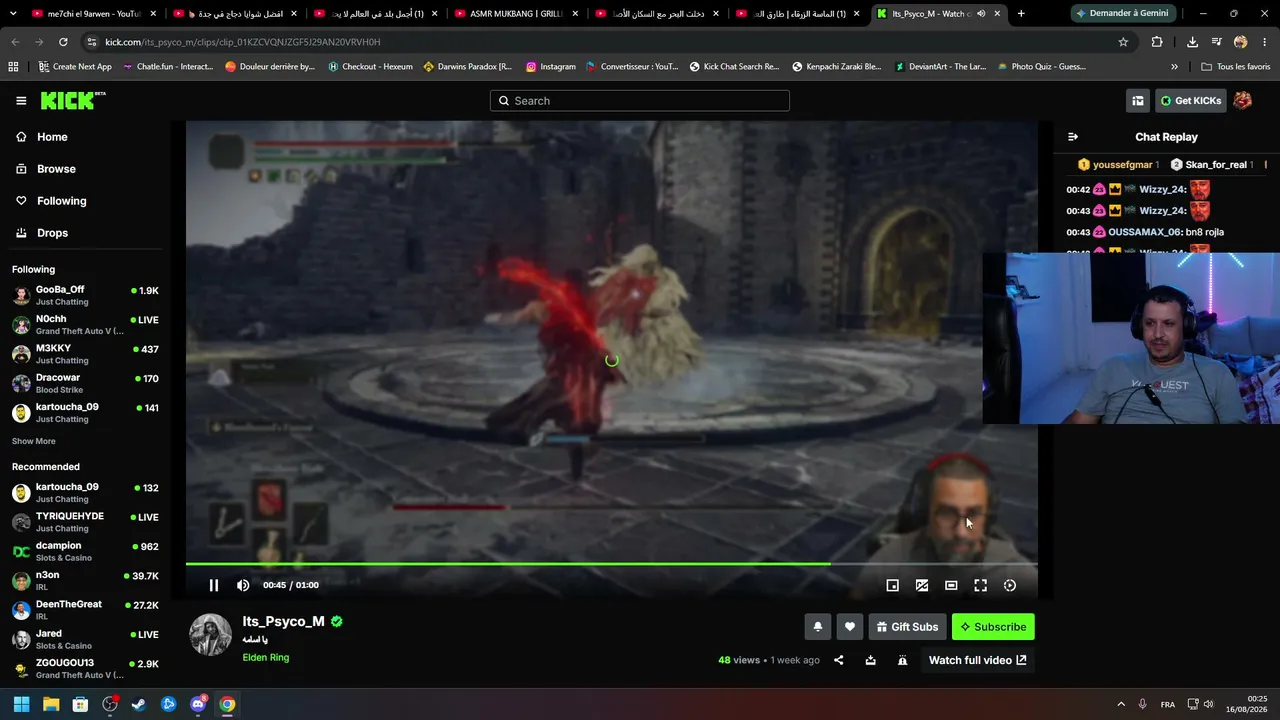This screenshot has width=1280, height=720.
Task: Open Chrome downloads
Action: click(1192, 42)
